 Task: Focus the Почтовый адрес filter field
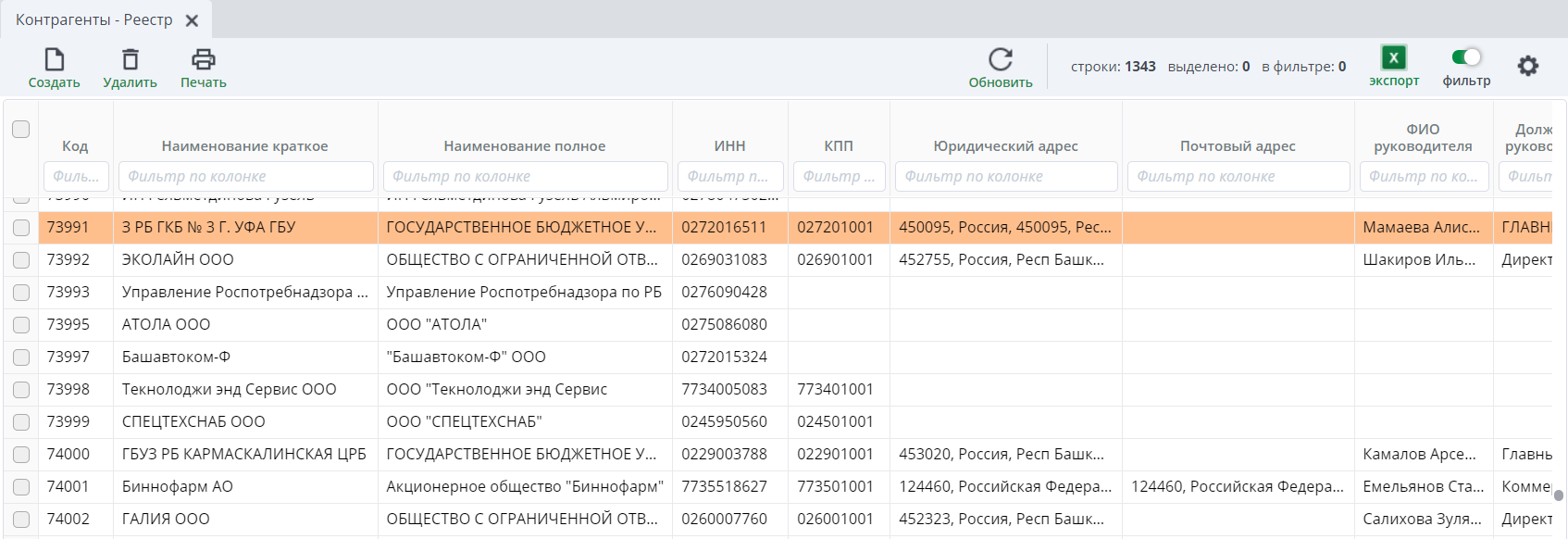[1238, 176]
